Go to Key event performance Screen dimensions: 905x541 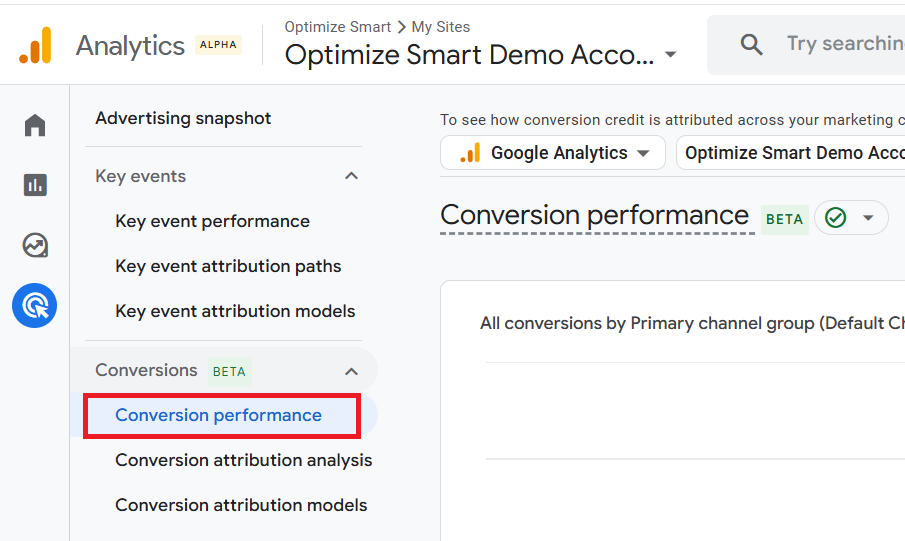pyautogui.click(x=212, y=221)
